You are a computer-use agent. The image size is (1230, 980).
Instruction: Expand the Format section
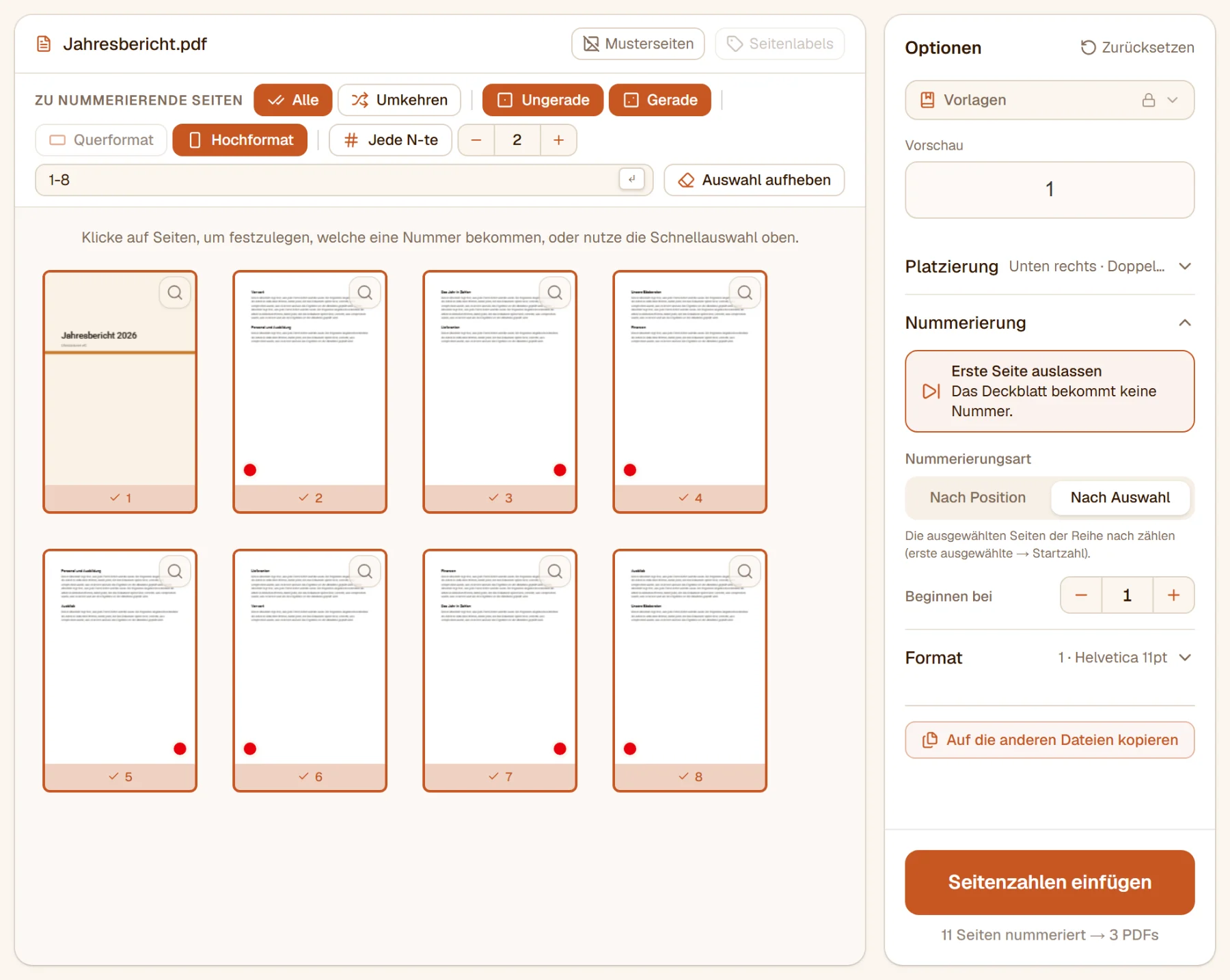(x=1050, y=657)
